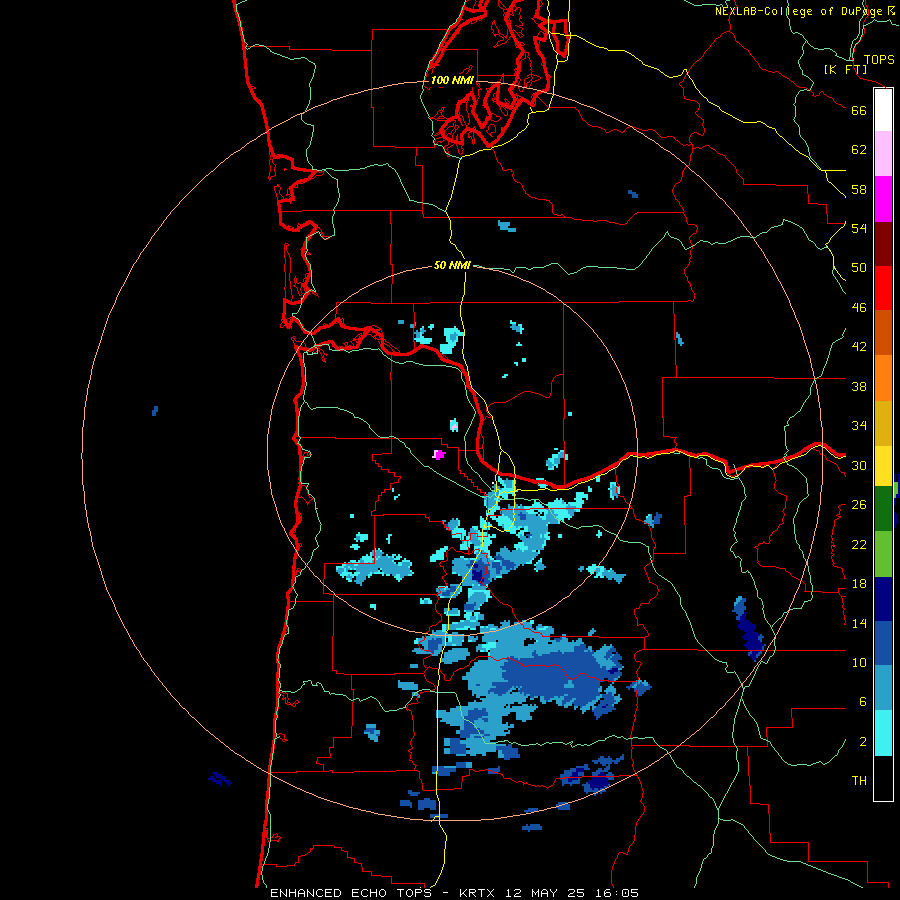Click the NEXLAB-College of DuPage title text

(798, 11)
